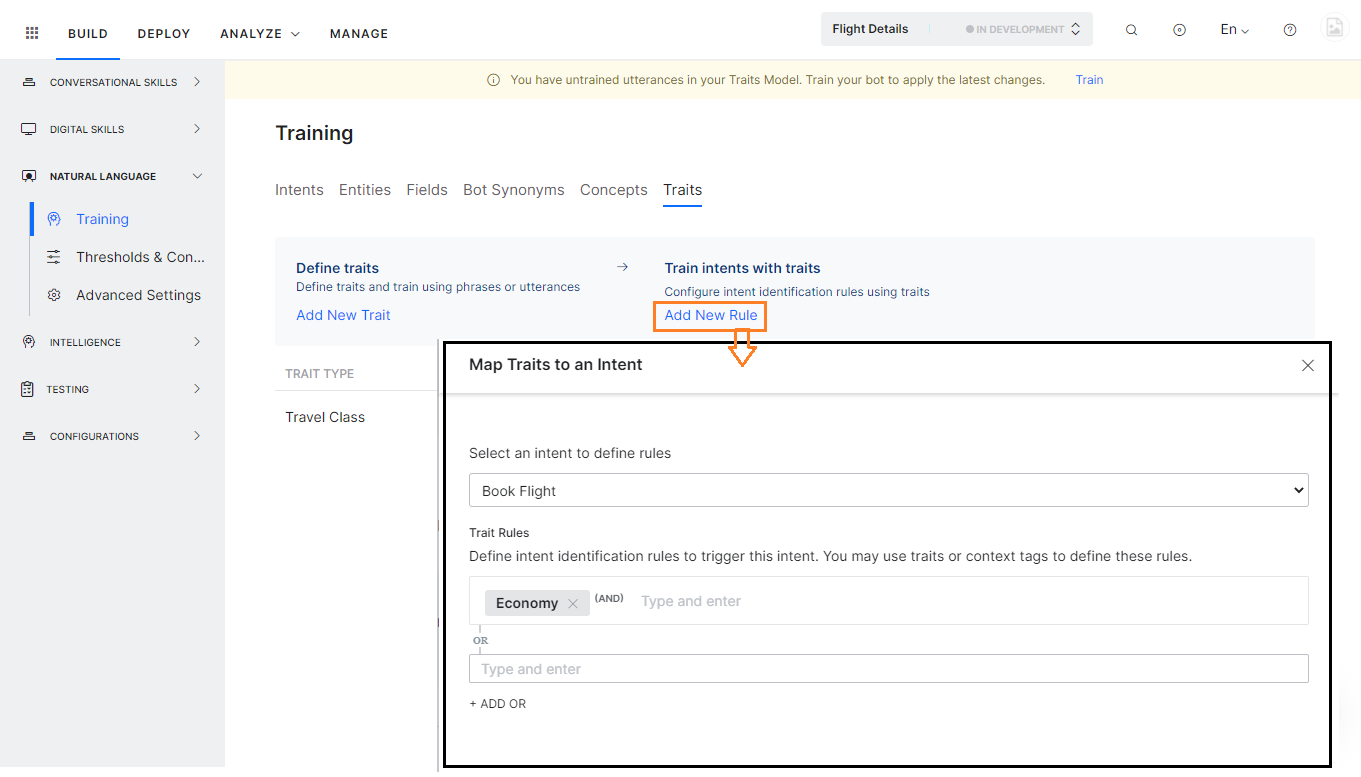Open the apps grid icon top left
1361x777 pixels.
(x=31, y=32)
